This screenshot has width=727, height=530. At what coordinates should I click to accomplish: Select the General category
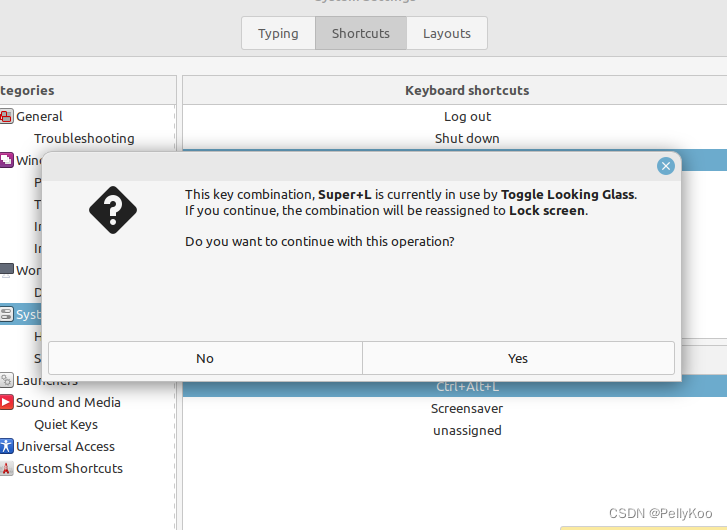[39, 116]
